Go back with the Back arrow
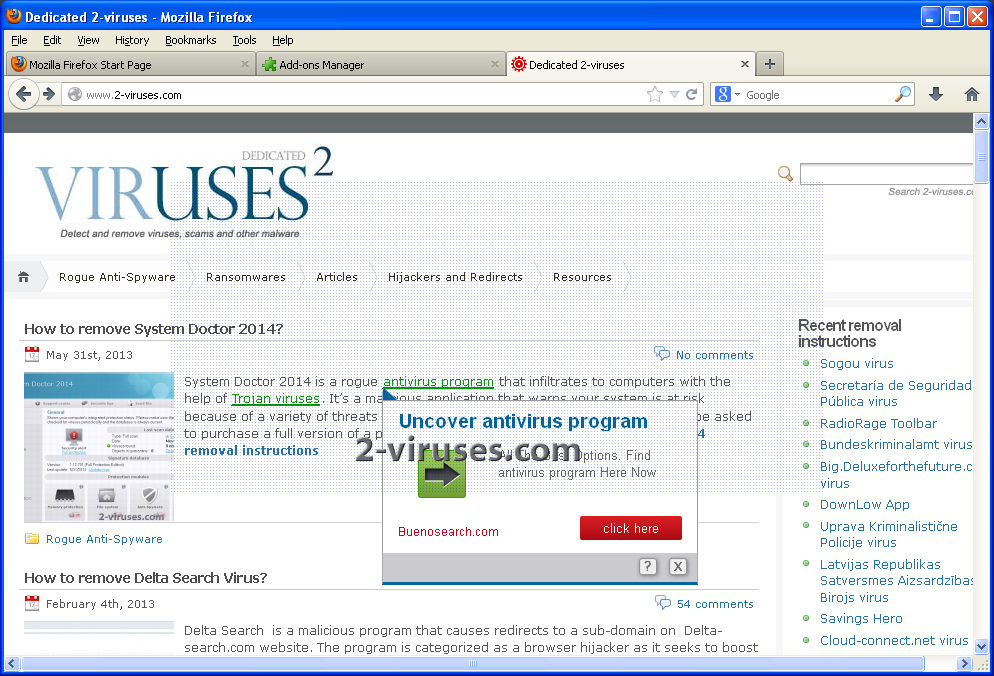 [x=23, y=94]
